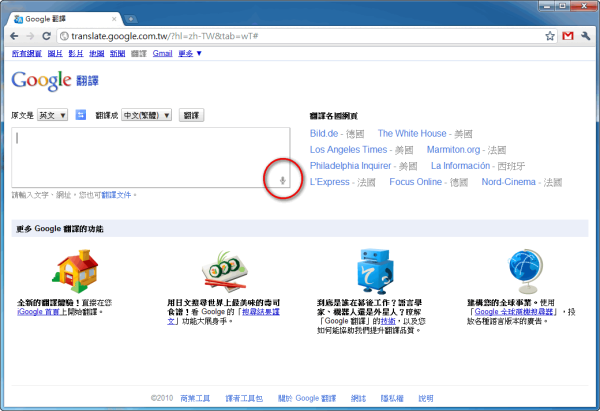Focus the translation text input box

(x=151, y=157)
